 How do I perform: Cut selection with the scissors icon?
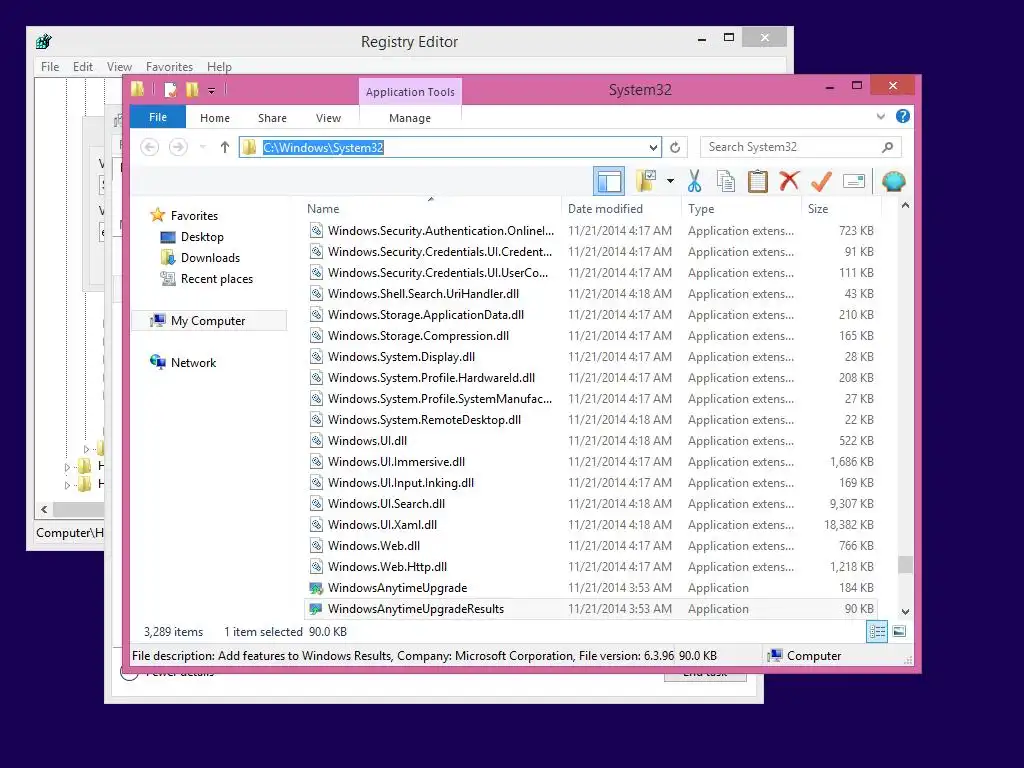click(694, 181)
